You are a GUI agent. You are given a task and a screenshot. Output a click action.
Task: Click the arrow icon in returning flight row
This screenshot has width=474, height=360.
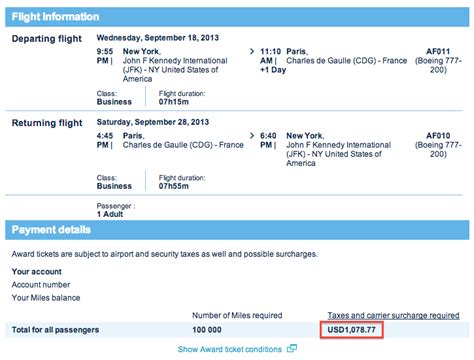252,136
